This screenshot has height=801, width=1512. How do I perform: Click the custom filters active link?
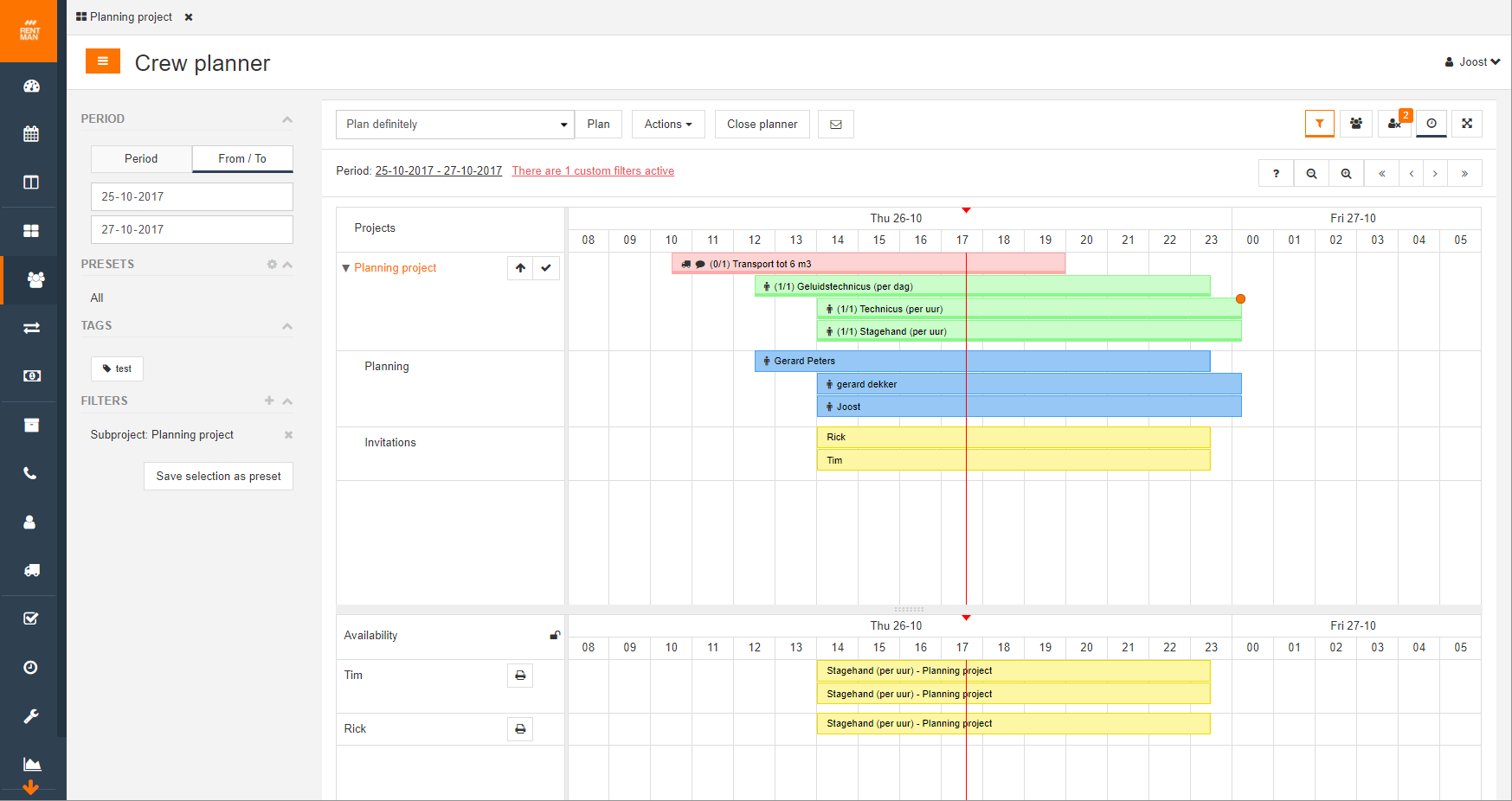[593, 171]
